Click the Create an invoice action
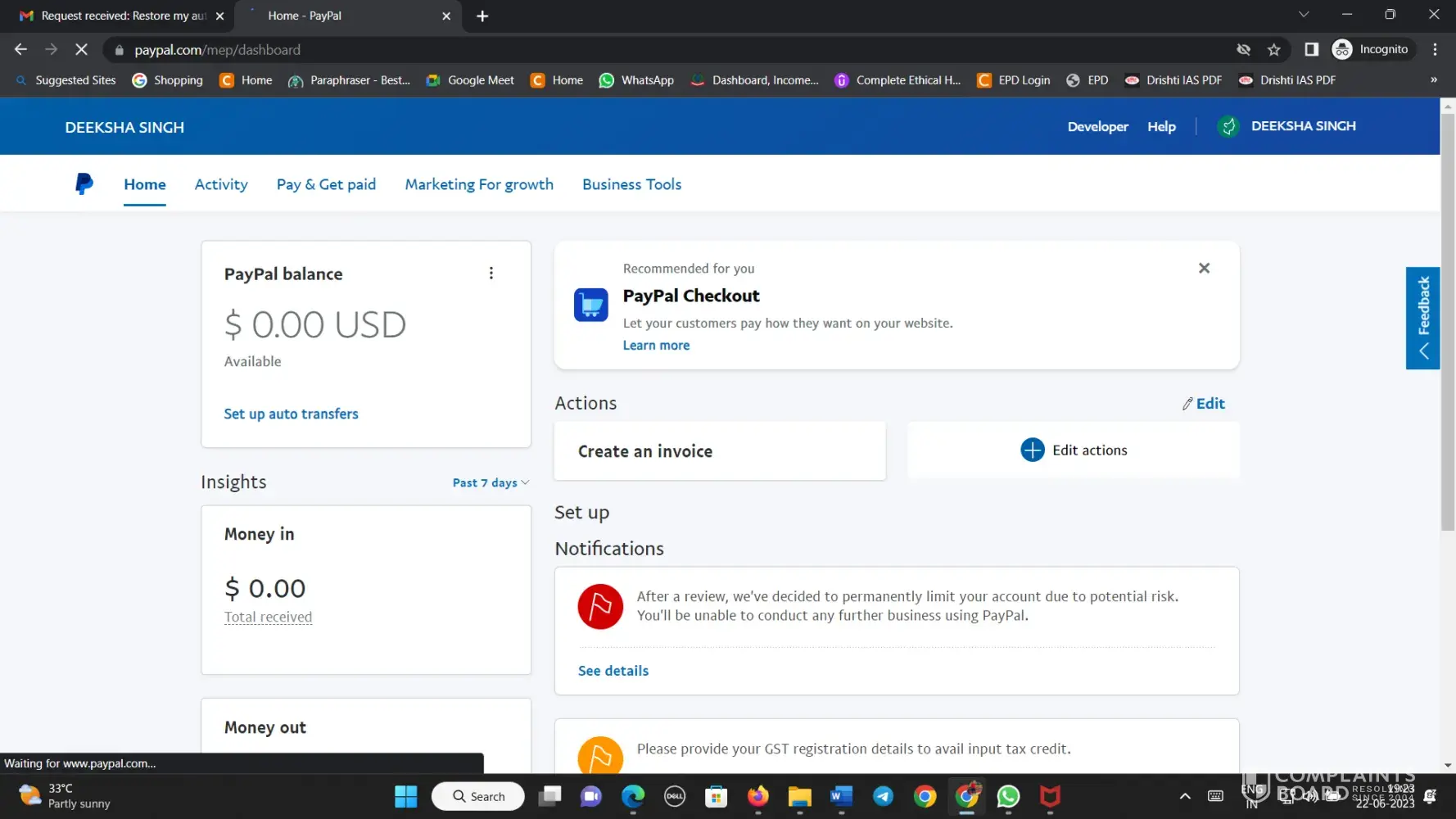Viewport: 1456px width, 819px height. [644, 451]
